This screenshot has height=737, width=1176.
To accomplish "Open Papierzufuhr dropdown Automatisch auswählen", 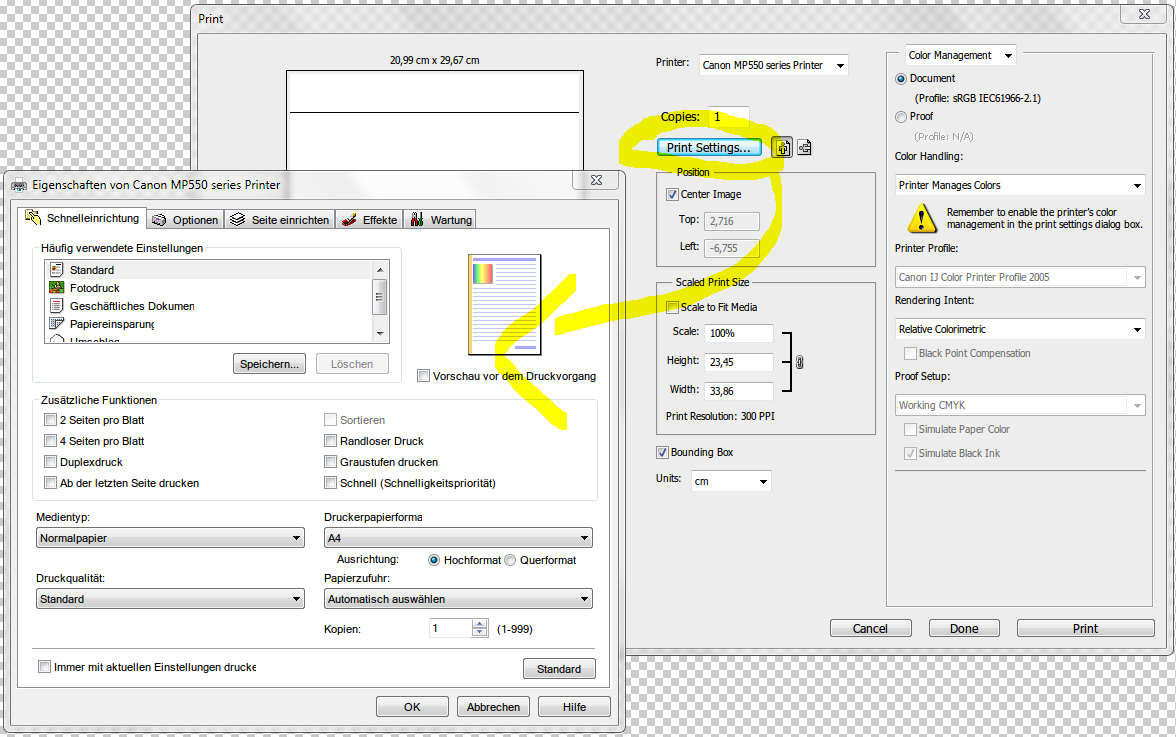I will pyautogui.click(x=458, y=599).
